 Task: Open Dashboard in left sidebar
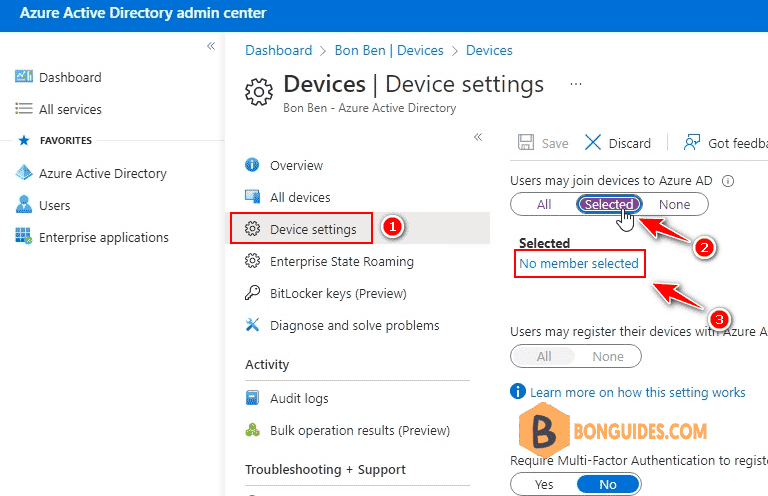pyautogui.click(x=70, y=77)
